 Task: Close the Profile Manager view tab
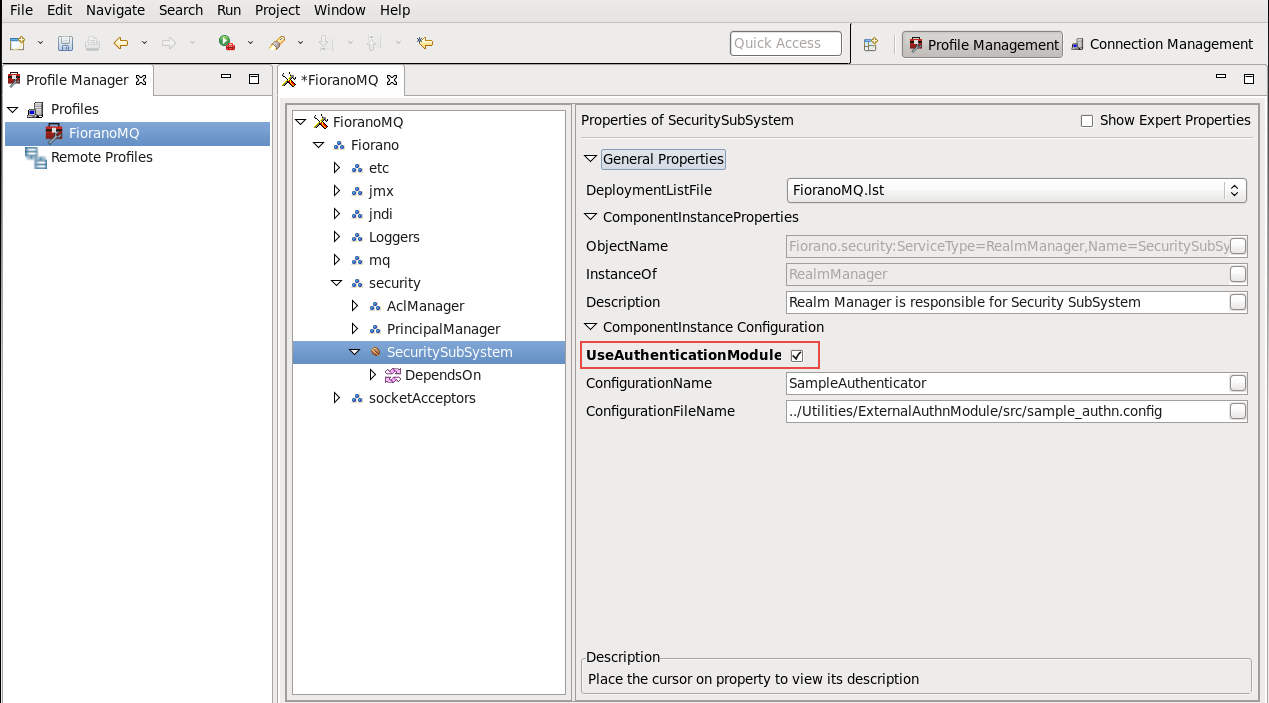(x=141, y=79)
